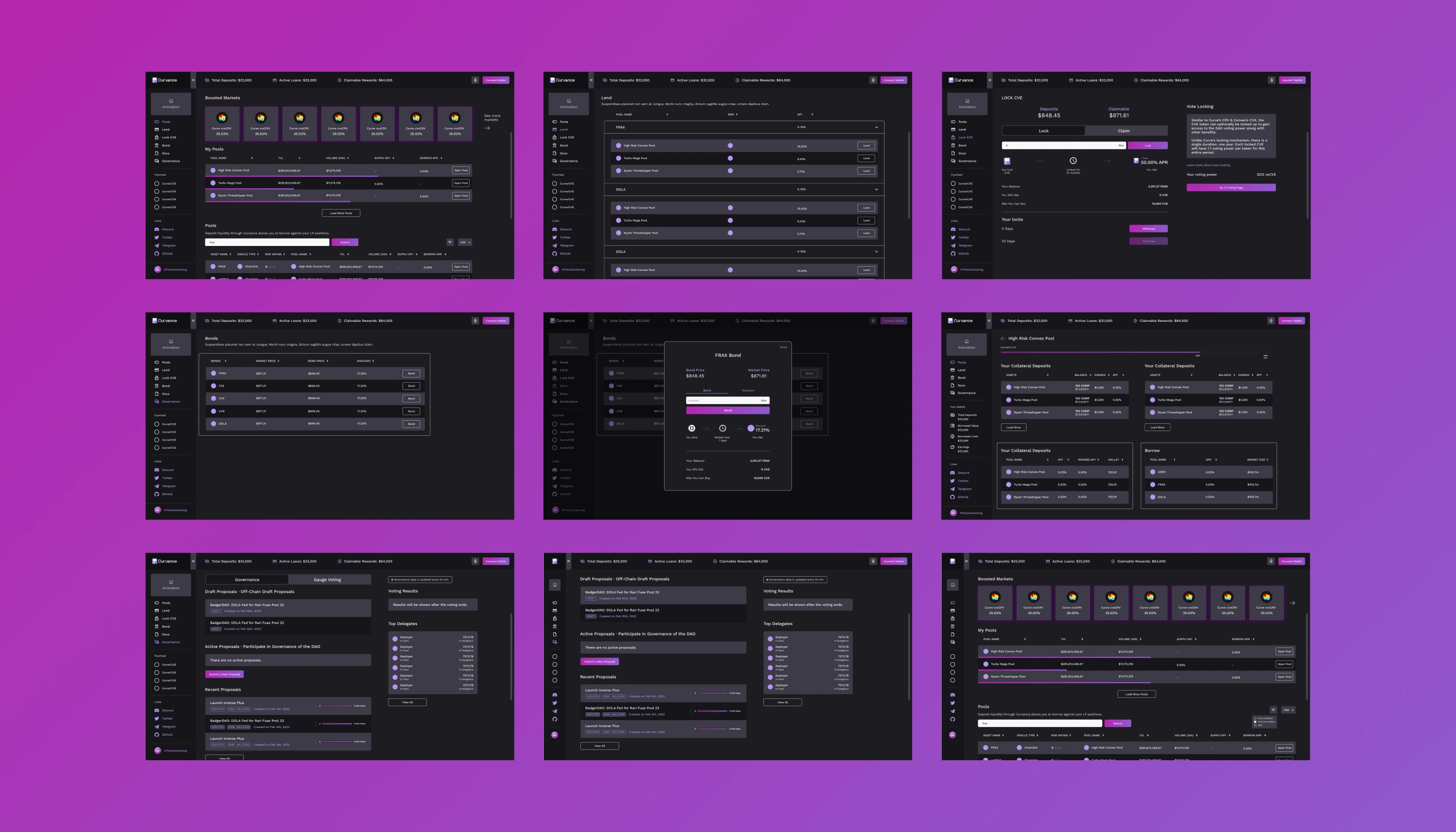Open Lend in the expanded Boosted Markets screen sidebar
Image resolution: width=1456 pixels, height=832 pixels.
162,129
